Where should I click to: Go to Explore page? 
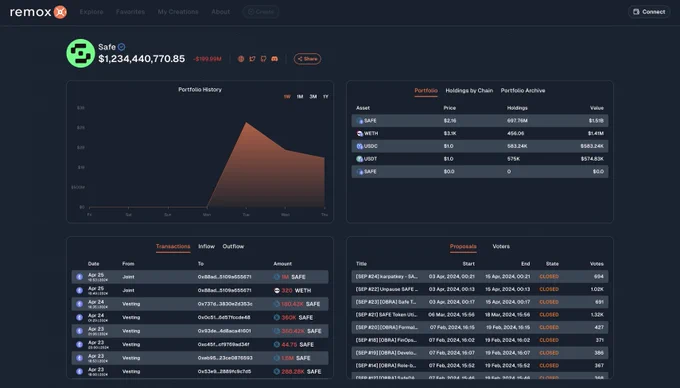tap(92, 12)
